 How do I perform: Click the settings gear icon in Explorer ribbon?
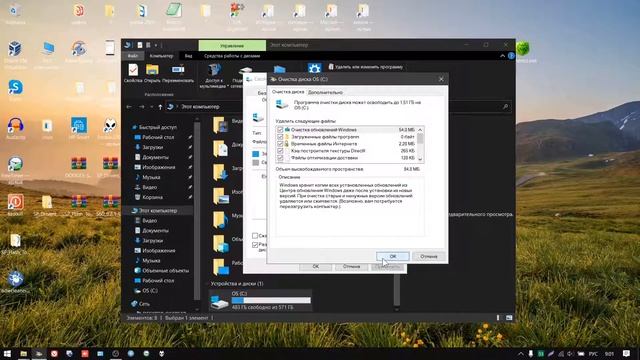click(314, 68)
